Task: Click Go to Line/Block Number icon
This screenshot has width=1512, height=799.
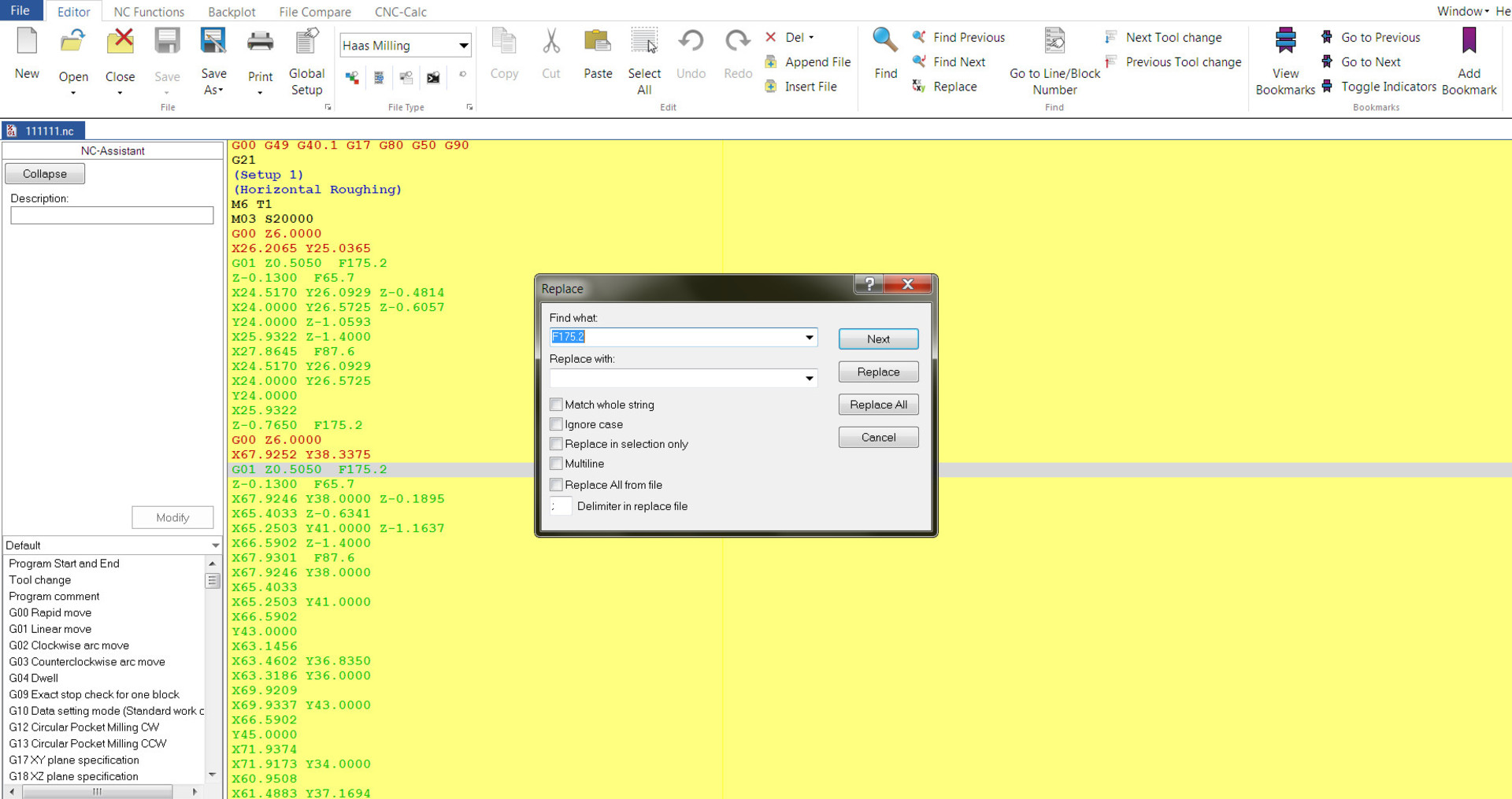Action: [1054, 41]
